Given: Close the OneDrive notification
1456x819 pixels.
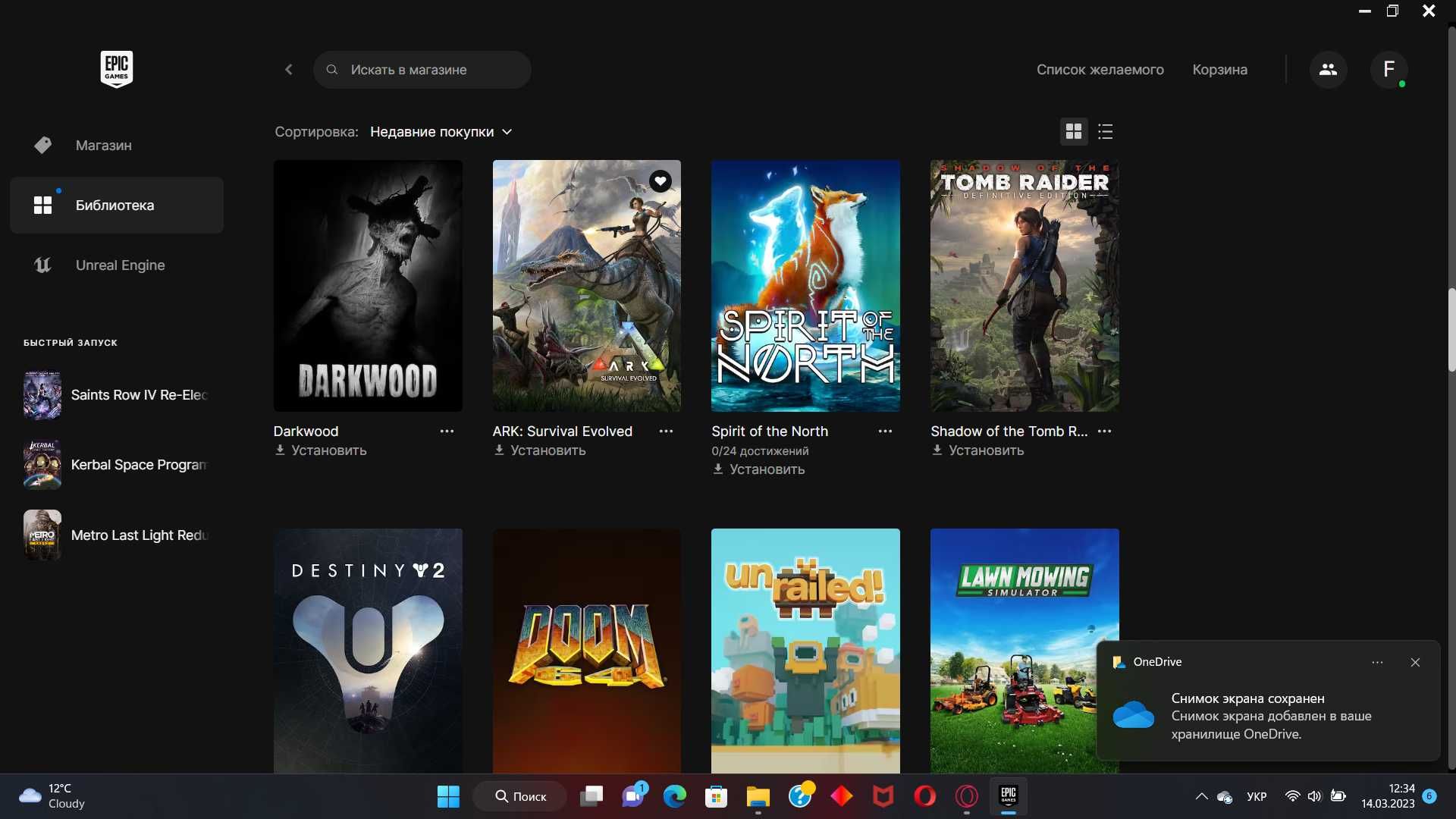Looking at the screenshot, I should 1415,663.
